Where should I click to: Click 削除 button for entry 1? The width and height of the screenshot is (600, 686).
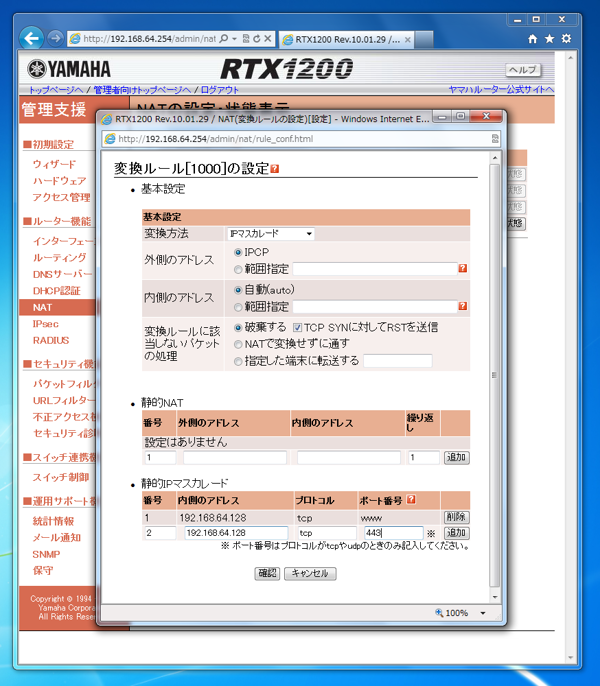[x=456, y=517]
